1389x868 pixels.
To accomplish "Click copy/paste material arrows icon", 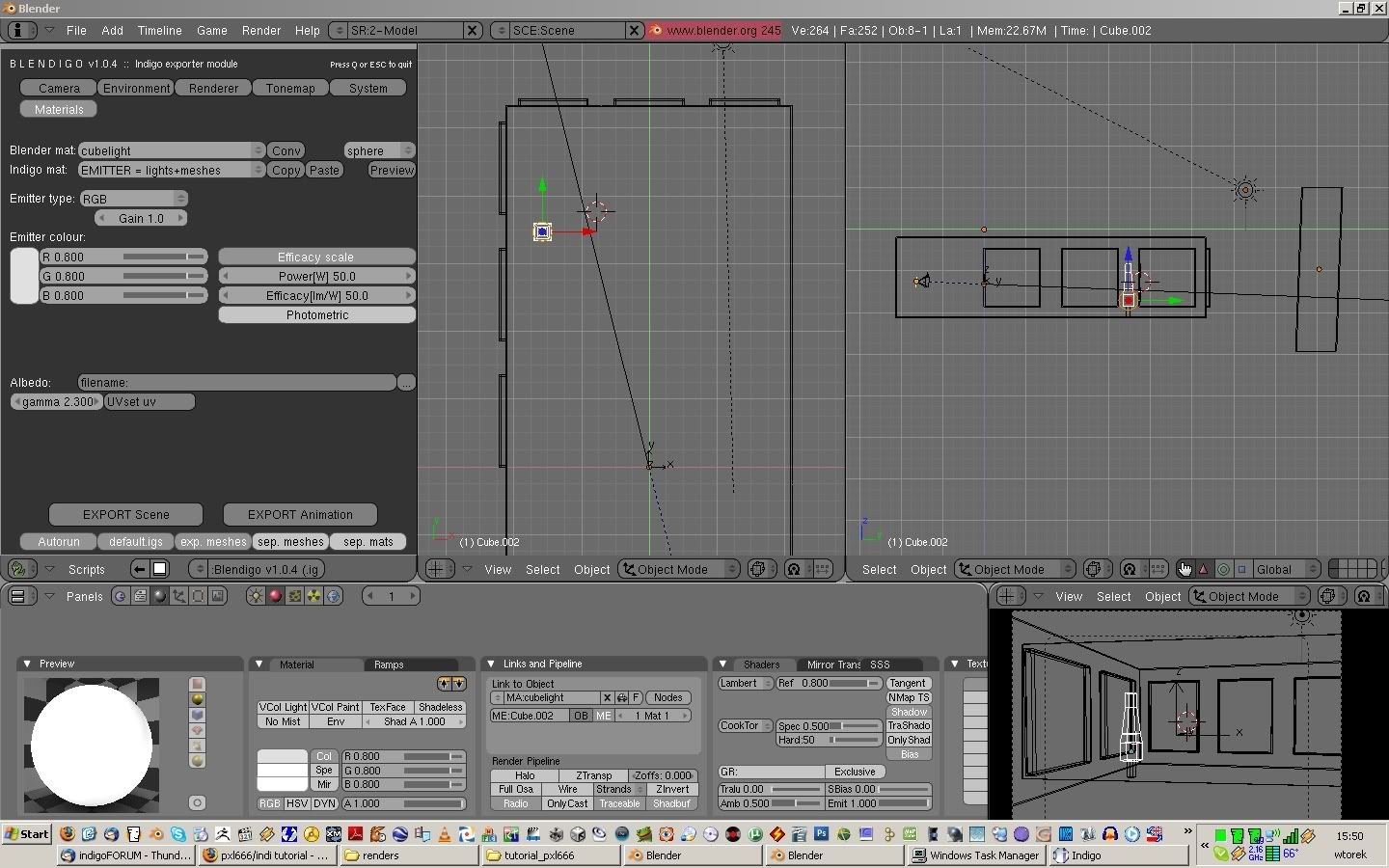I will (x=451, y=683).
